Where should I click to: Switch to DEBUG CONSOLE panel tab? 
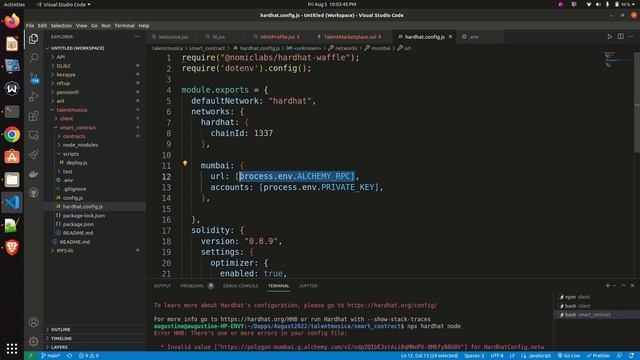click(240, 286)
